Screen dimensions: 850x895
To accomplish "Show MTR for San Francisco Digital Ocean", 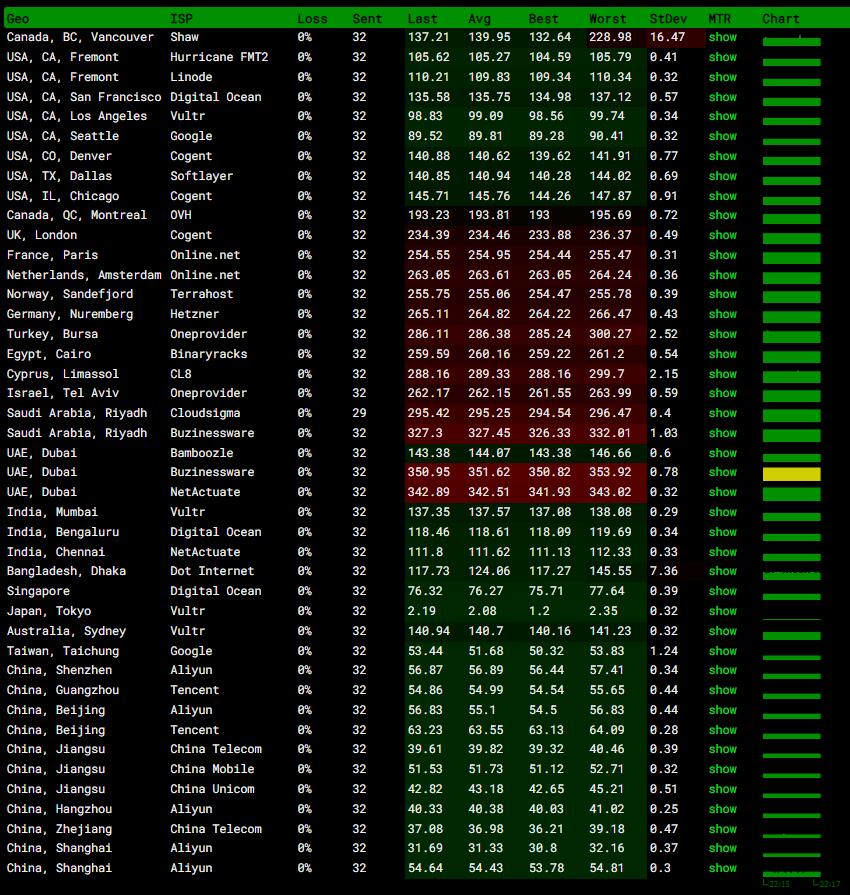I will click(722, 97).
